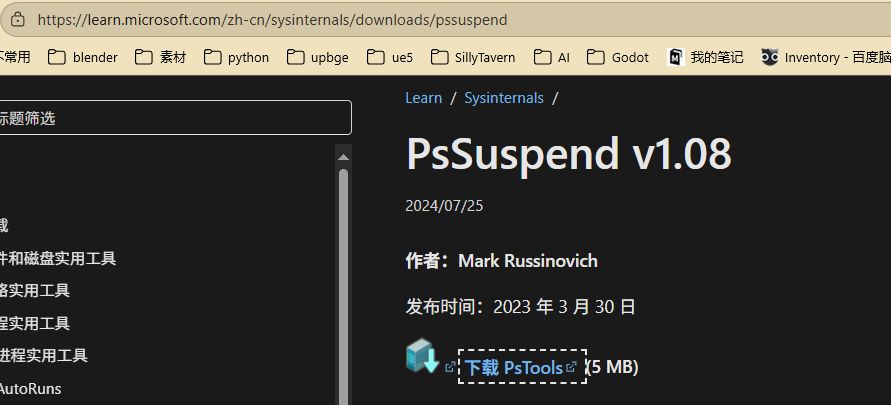
Task: Click the 下载 PsTools download link
Action: [513, 367]
